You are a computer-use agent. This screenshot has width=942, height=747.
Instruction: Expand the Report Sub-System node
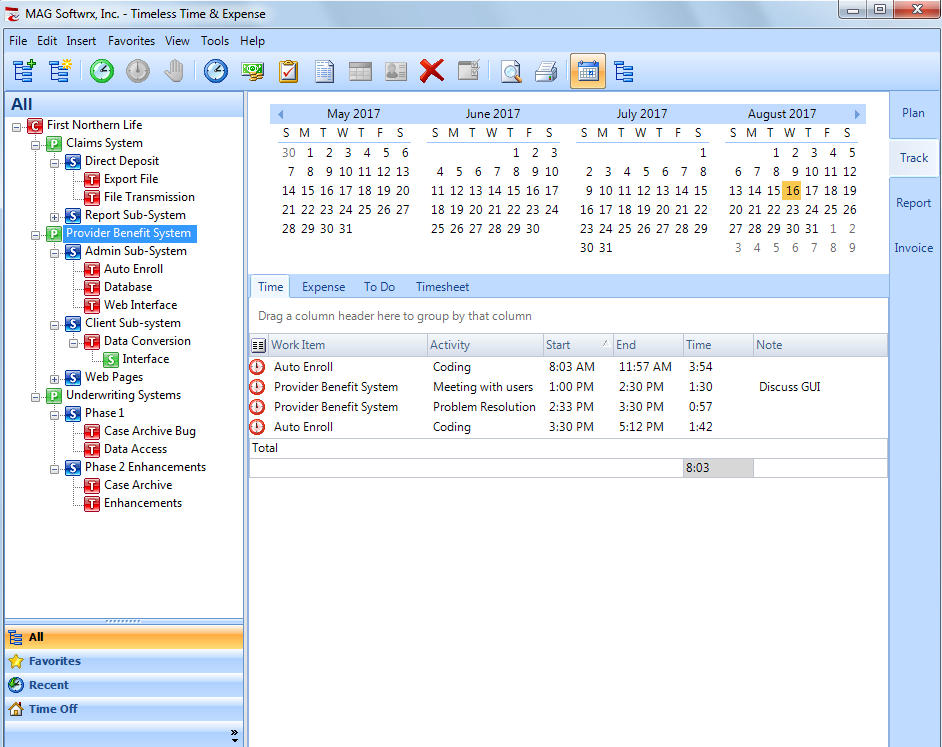click(55, 216)
